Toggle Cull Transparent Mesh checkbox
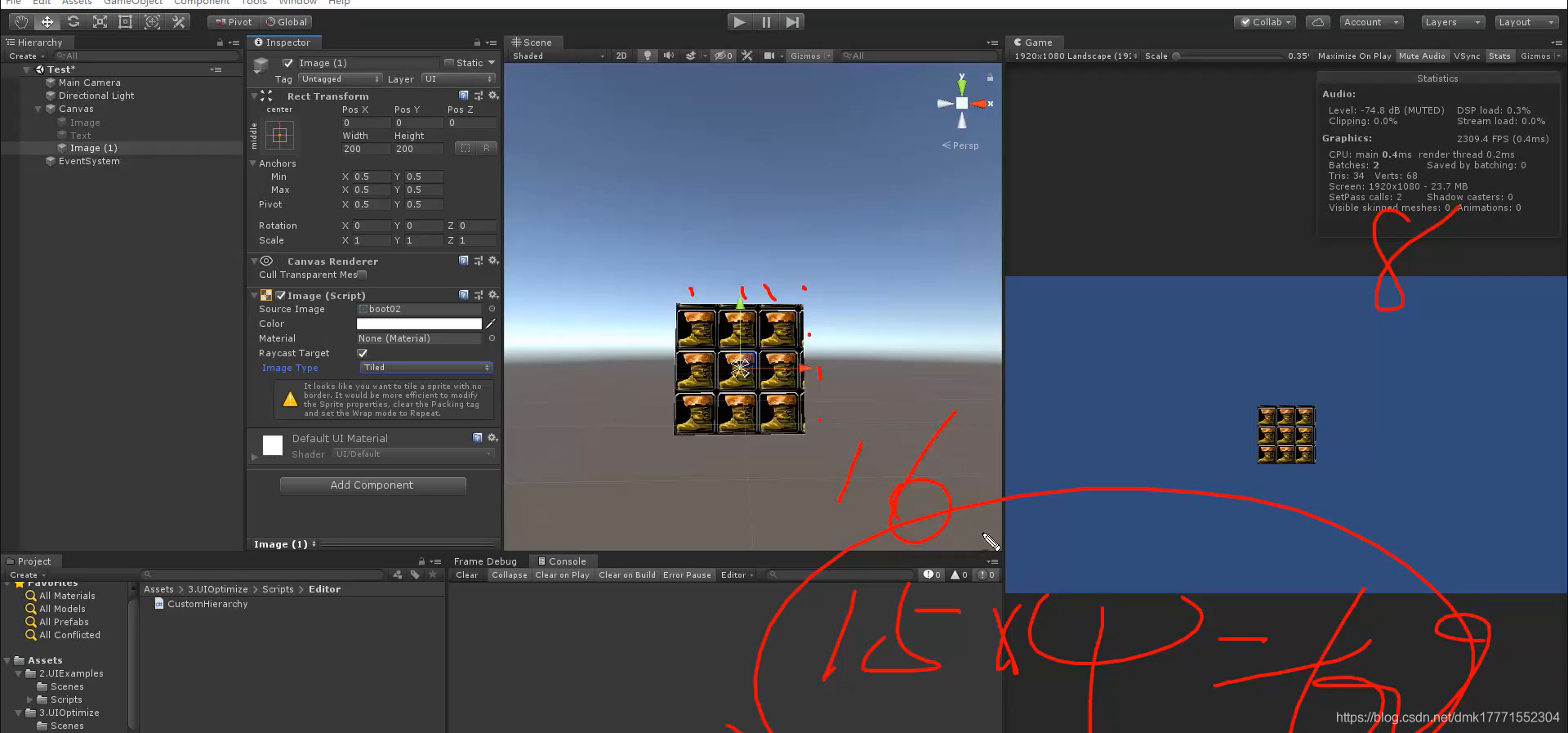The height and width of the screenshot is (733, 1568). tap(362, 275)
